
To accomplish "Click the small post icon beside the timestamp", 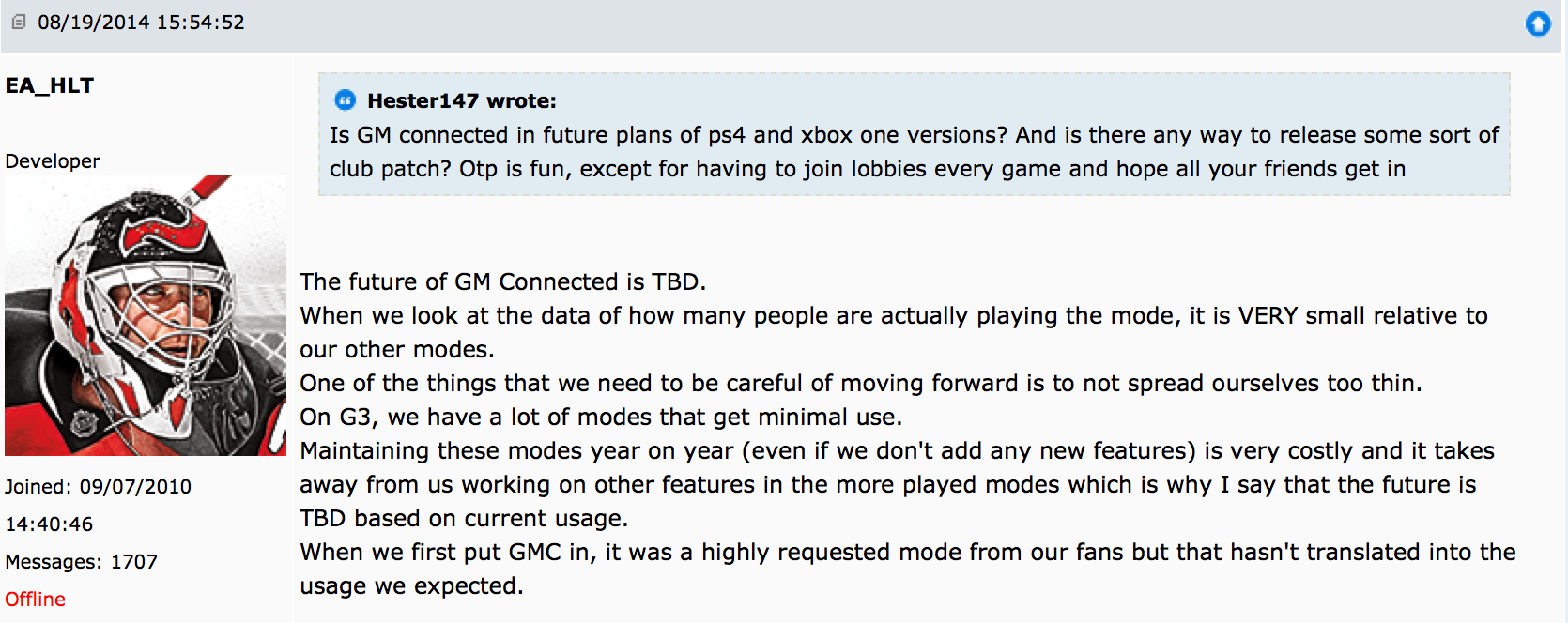I will [x=19, y=22].
